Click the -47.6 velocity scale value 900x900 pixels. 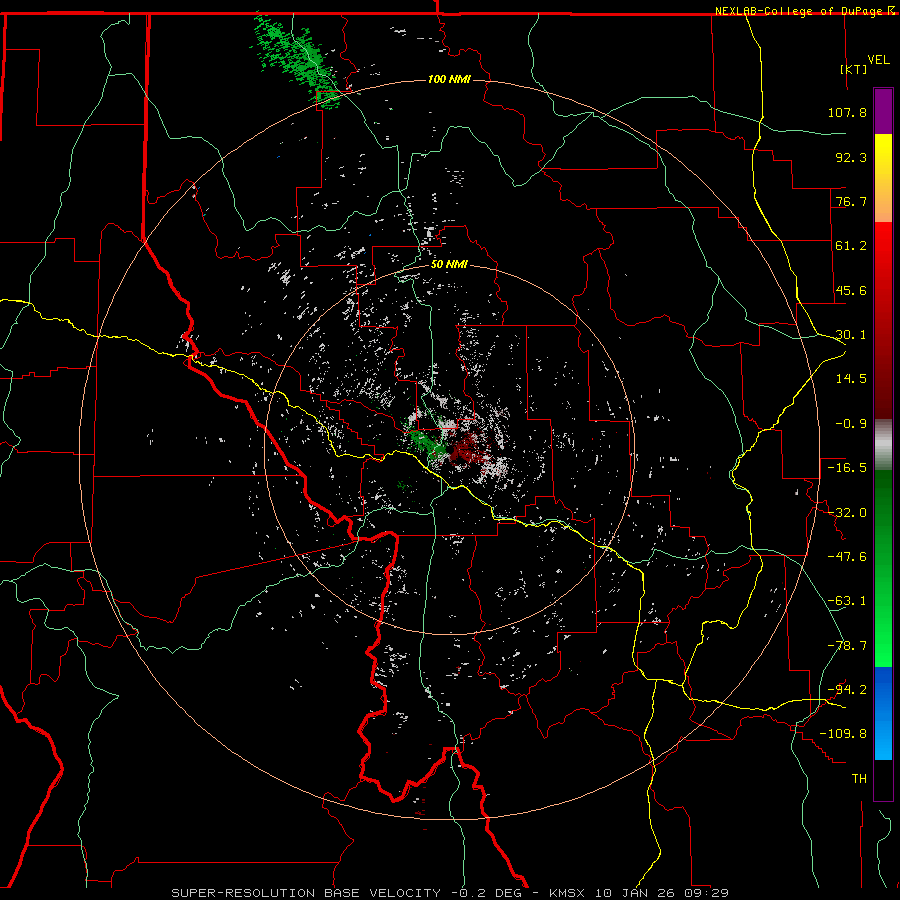pyautogui.click(x=847, y=557)
